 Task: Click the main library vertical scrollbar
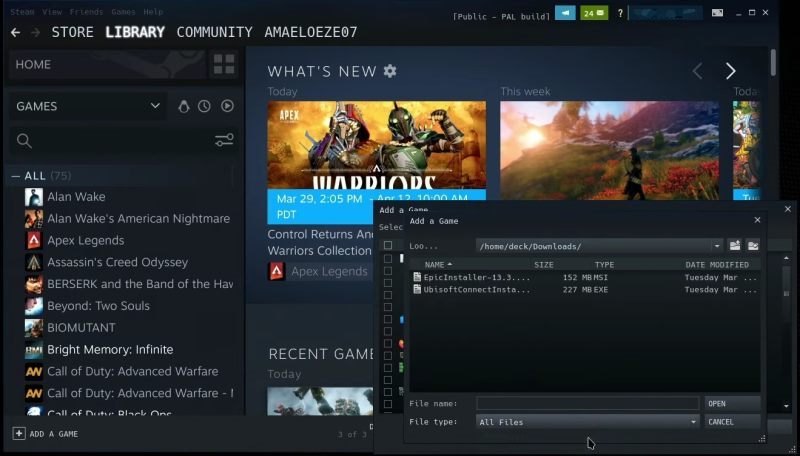[x=773, y=62]
